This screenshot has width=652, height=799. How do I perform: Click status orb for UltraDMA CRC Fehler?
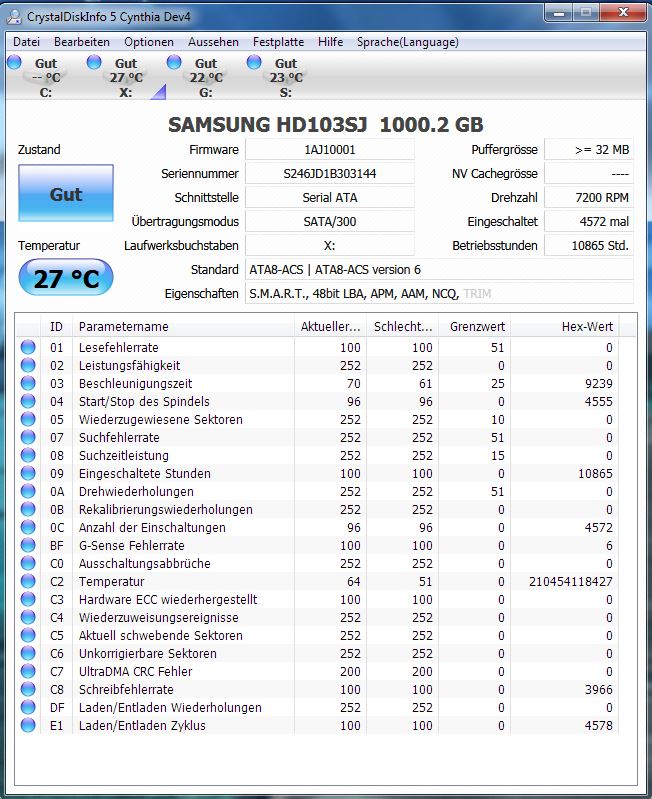tap(28, 671)
